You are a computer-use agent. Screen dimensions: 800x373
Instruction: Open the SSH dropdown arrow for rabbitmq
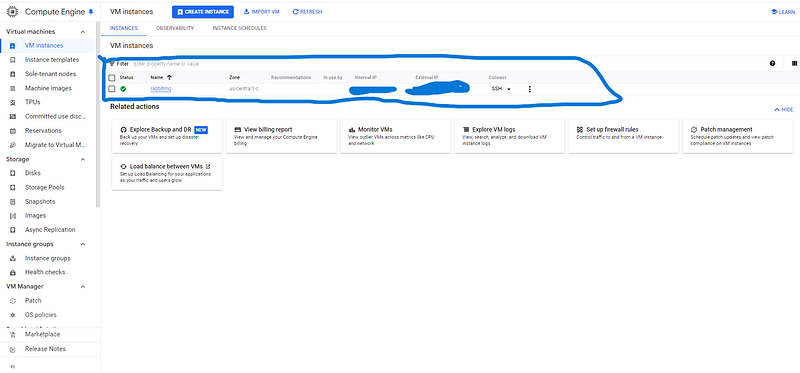coord(509,89)
